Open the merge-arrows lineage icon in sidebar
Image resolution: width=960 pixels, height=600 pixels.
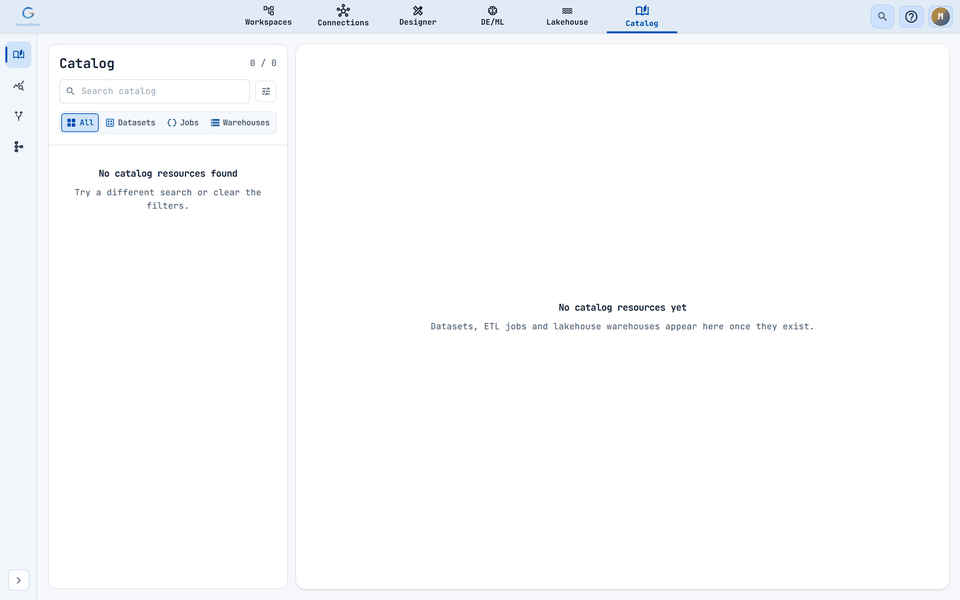coord(18,116)
